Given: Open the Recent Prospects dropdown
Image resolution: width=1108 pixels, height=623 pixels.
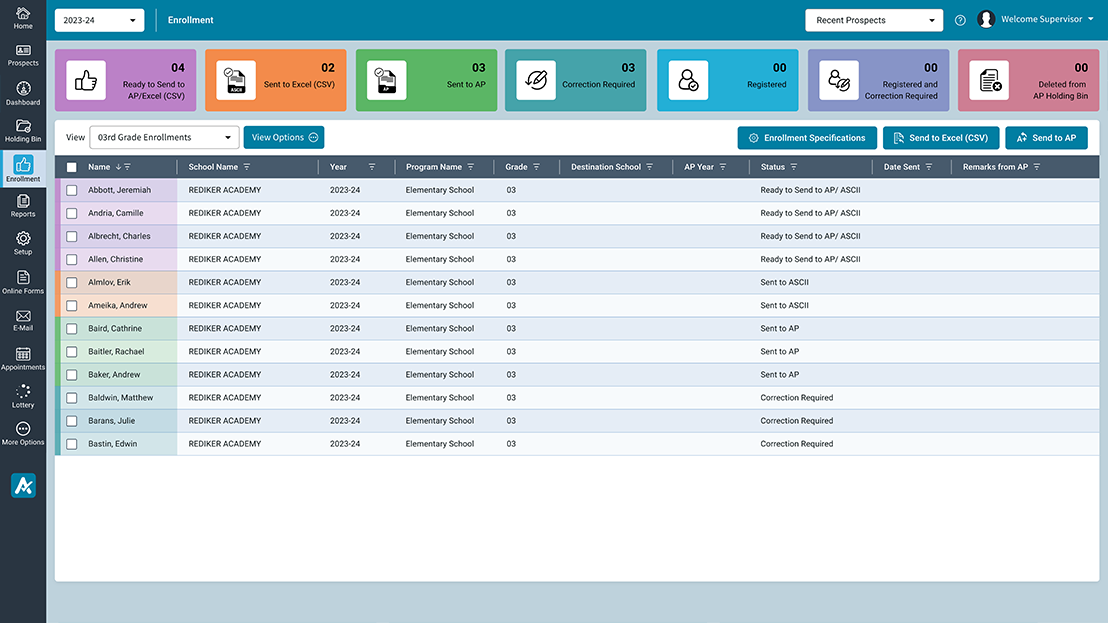Looking at the screenshot, I should (x=873, y=19).
